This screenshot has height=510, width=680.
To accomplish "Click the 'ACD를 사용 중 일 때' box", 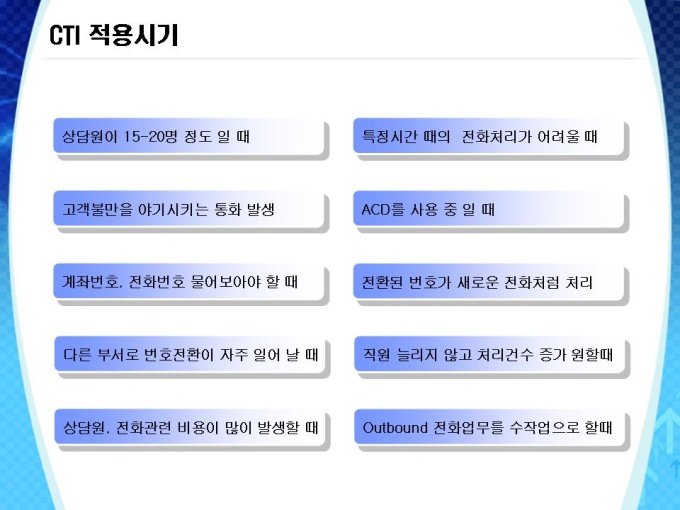I will (489, 209).
